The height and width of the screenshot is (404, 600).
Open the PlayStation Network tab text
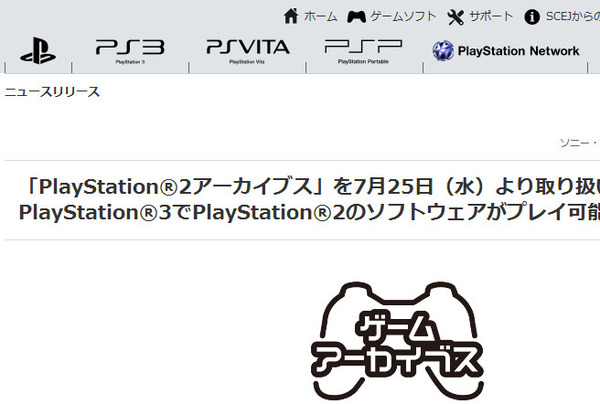(x=518, y=51)
